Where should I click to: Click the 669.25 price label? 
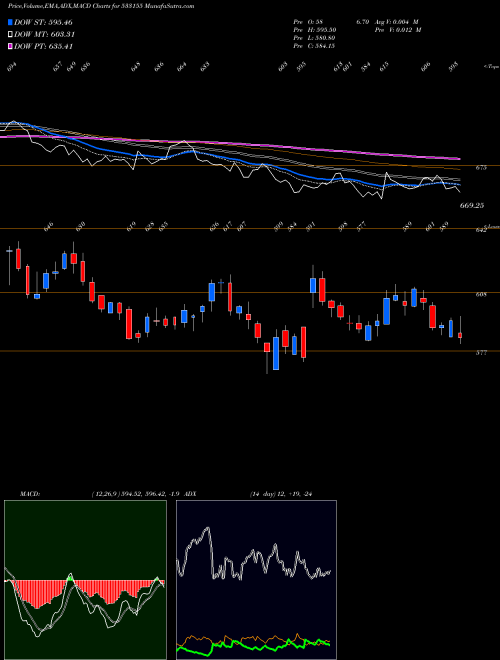coord(472,205)
